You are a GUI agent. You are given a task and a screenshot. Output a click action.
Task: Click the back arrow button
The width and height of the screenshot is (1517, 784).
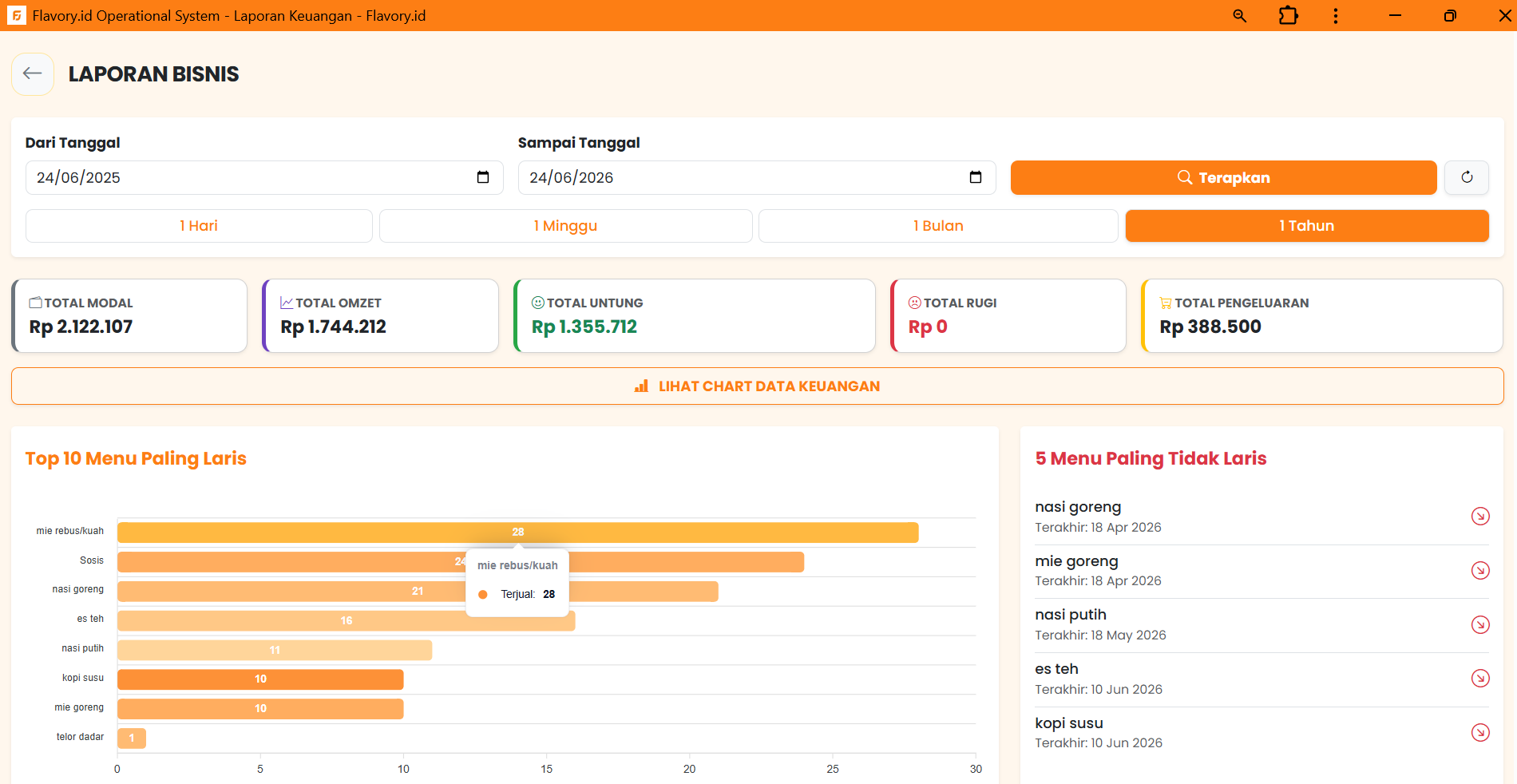coord(33,74)
